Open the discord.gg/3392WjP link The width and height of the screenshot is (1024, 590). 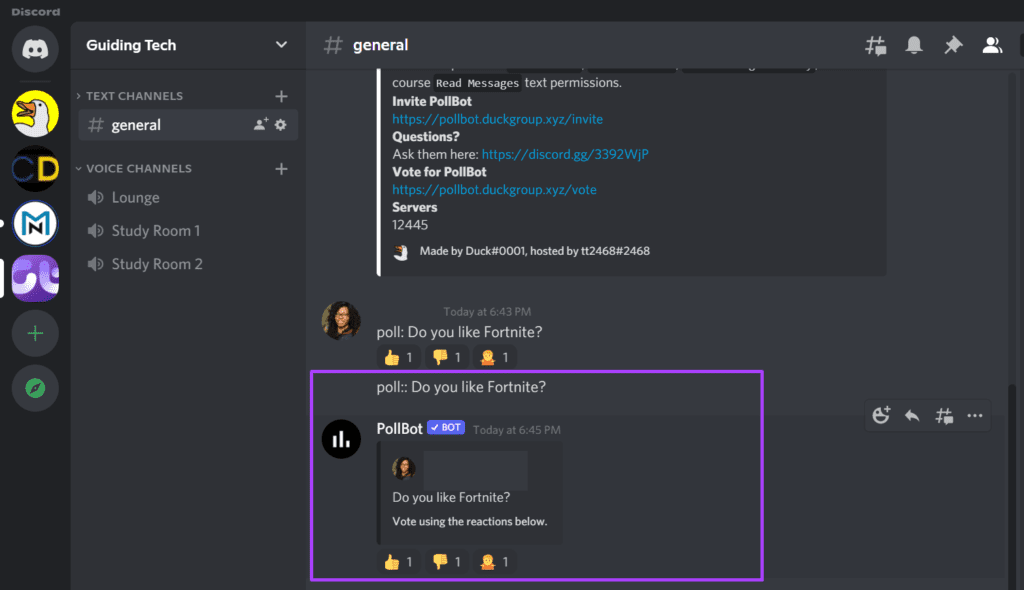[565, 154]
